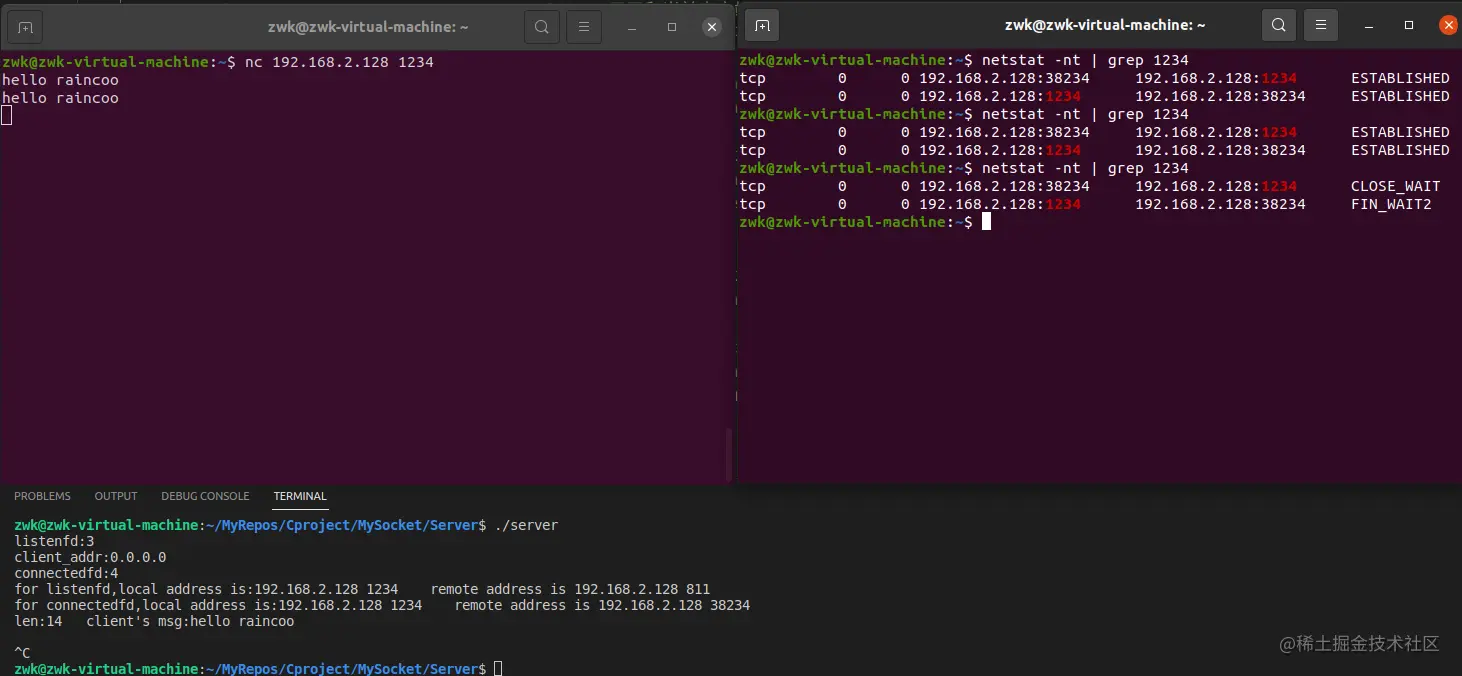Click the 'nc 192.168.2.128 1234' command text

tap(339, 62)
